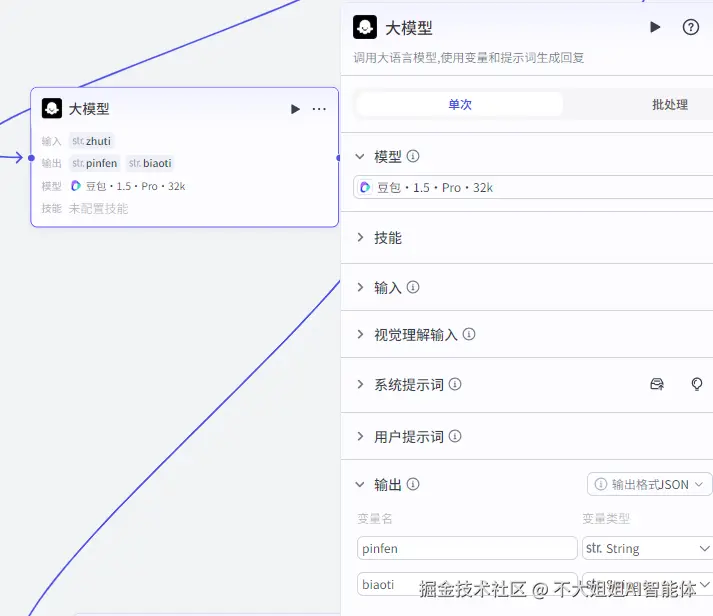Click the node's left input connection port
This screenshot has width=713, height=616.
click(31, 158)
